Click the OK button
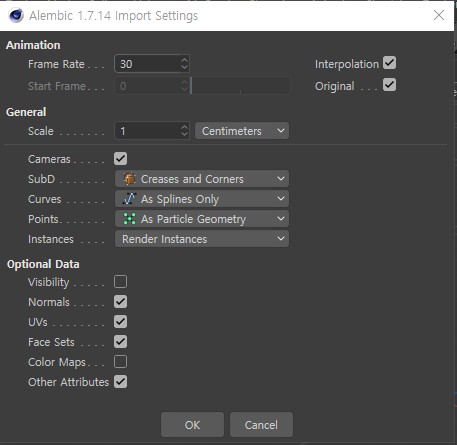 (192, 425)
